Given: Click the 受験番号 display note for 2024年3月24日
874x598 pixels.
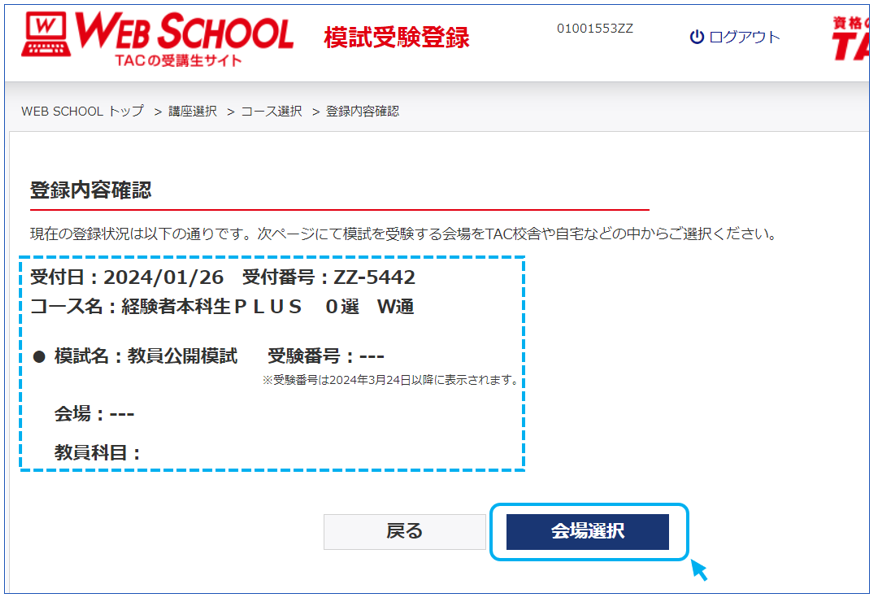Looking at the screenshot, I should tap(389, 380).
